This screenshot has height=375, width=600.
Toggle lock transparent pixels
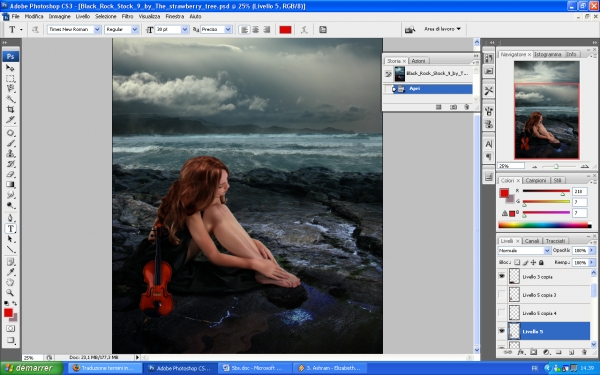517,262
